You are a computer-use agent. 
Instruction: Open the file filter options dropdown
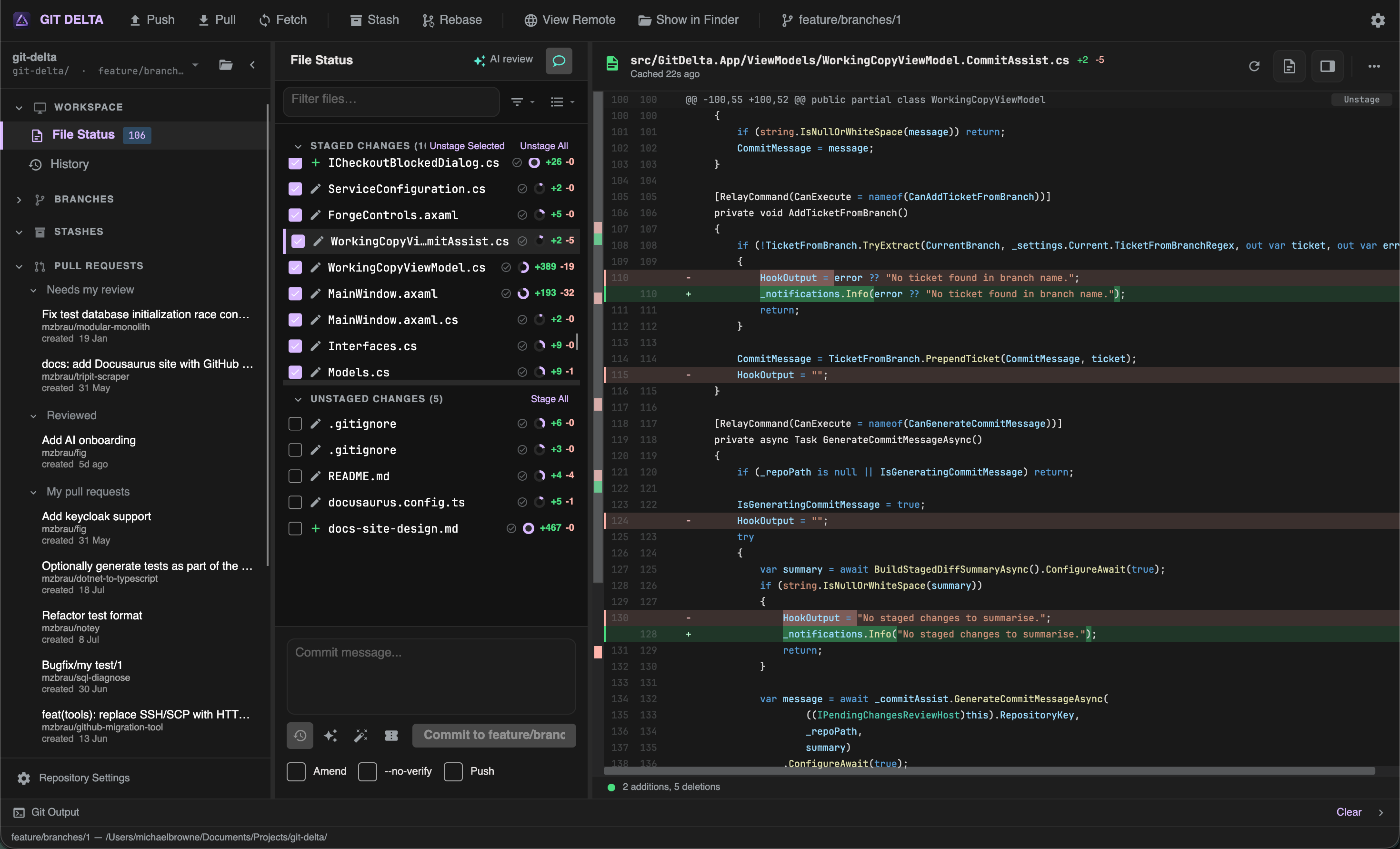523,102
